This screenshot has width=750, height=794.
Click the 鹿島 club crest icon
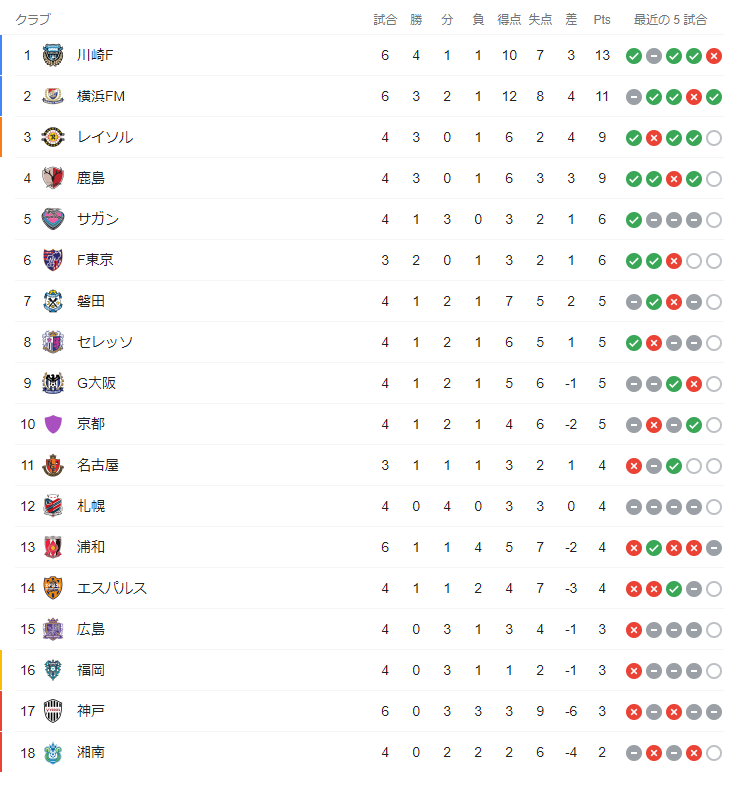(x=53, y=178)
